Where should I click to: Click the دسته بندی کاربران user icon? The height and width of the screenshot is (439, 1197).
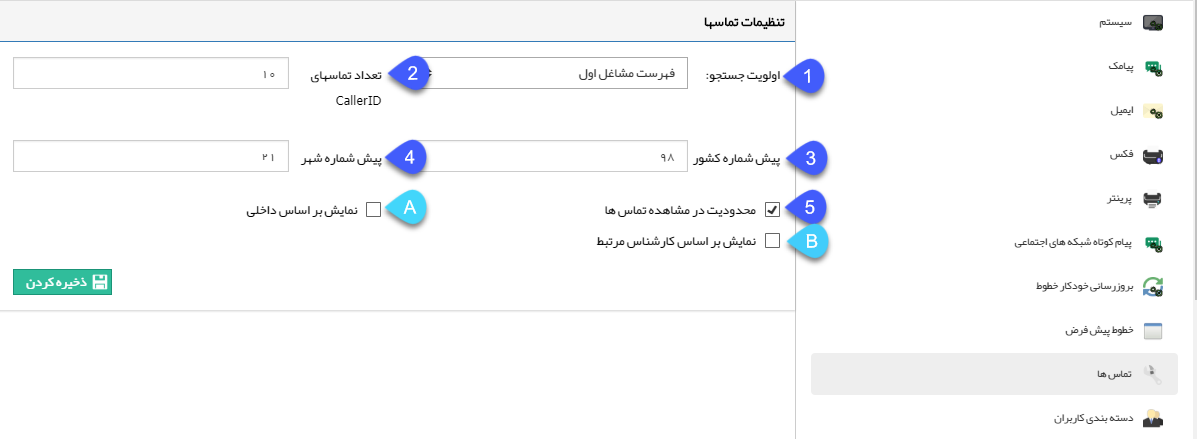1152,418
